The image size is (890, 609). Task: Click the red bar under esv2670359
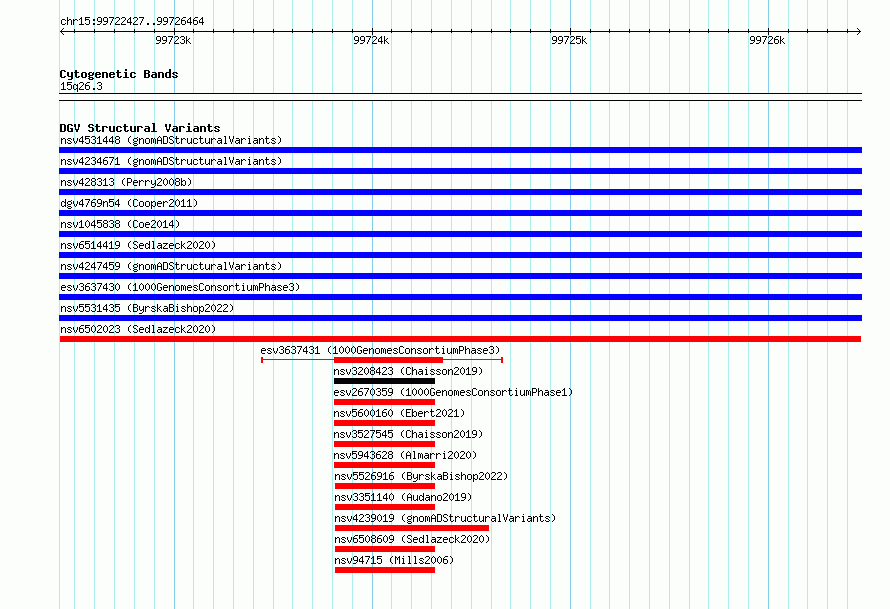pyautogui.click(x=384, y=402)
